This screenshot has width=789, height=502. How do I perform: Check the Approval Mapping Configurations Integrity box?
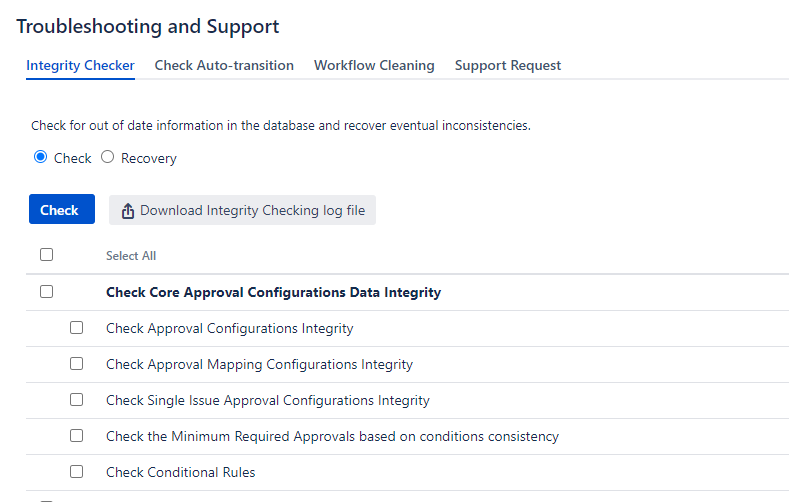[76, 364]
